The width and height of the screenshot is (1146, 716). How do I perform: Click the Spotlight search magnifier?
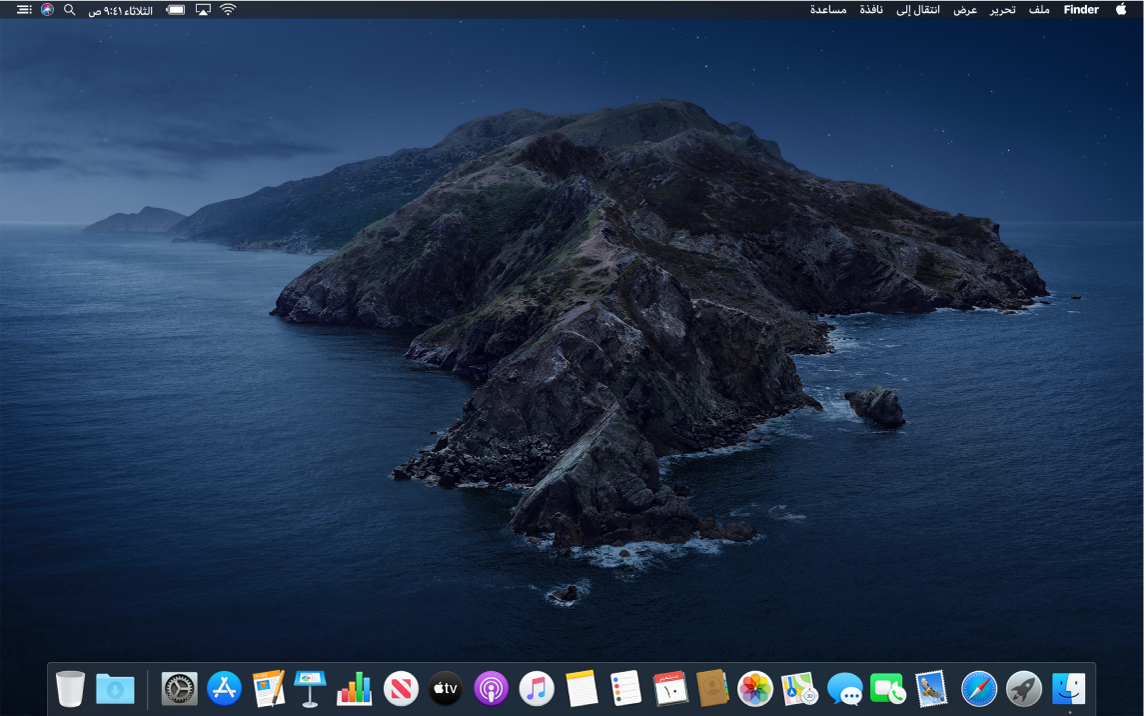pyautogui.click(x=69, y=10)
